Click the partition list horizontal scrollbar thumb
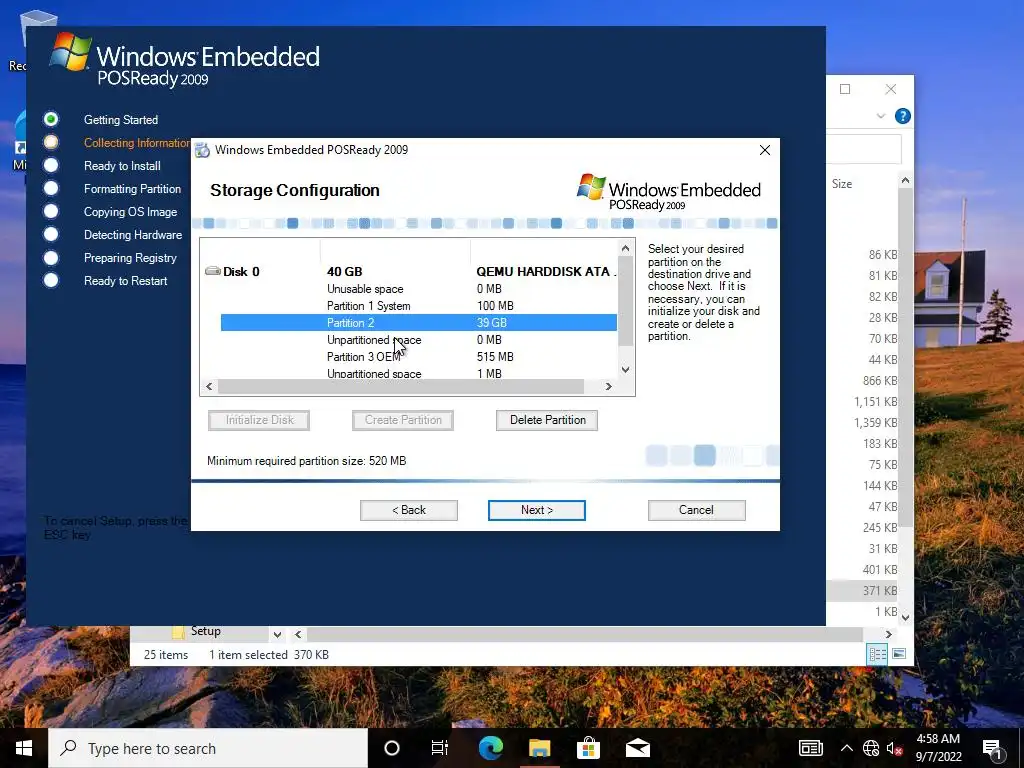1024x768 pixels. [401, 387]
